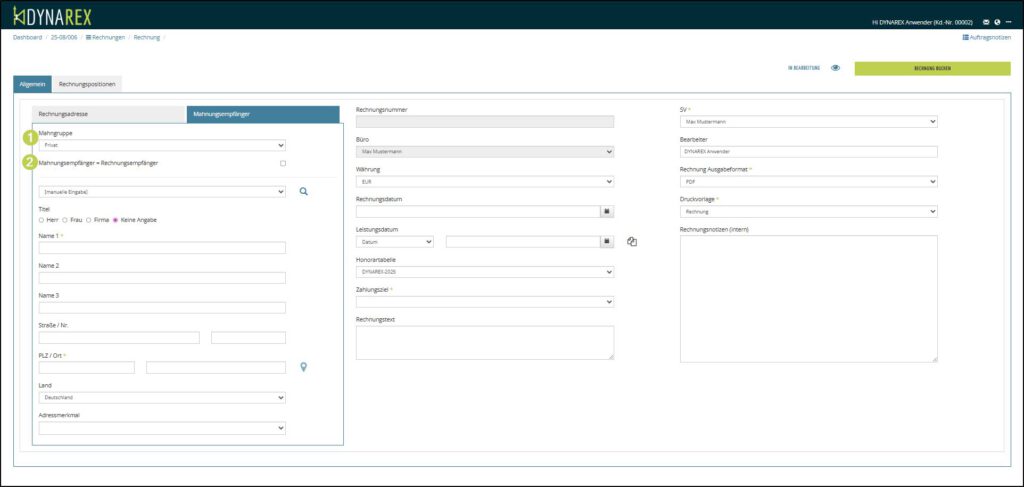Image resolution: width=1024 pixels, height=487 pixels.
Task: Click the magnifier search icon beside manuelle Eingabe
Action: [304, 191]
